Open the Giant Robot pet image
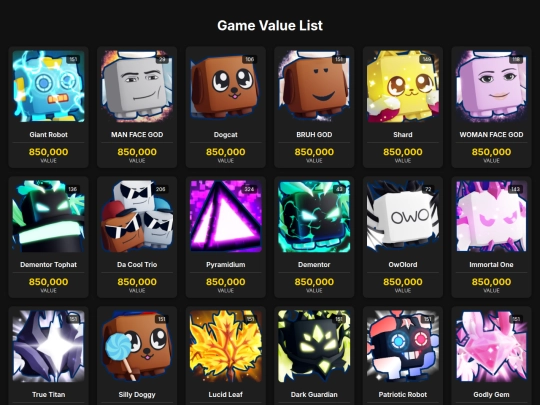The image size is (540, 405). pyautogui.click(x=49, y=86)
